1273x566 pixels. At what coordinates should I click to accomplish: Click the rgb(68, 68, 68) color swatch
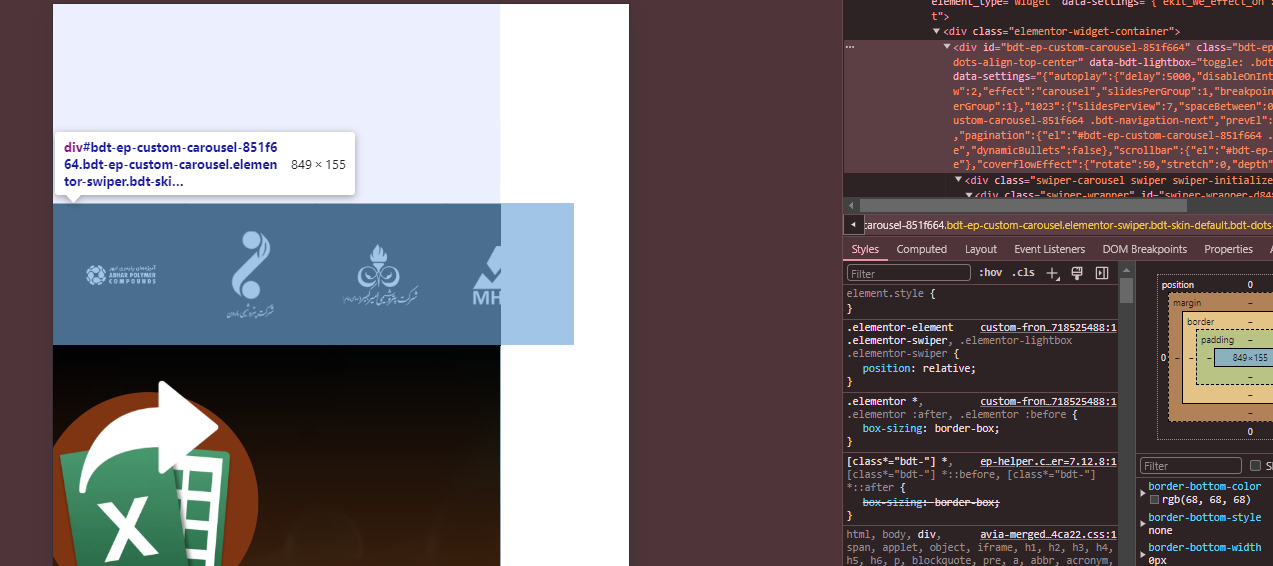click(1154, 500)
